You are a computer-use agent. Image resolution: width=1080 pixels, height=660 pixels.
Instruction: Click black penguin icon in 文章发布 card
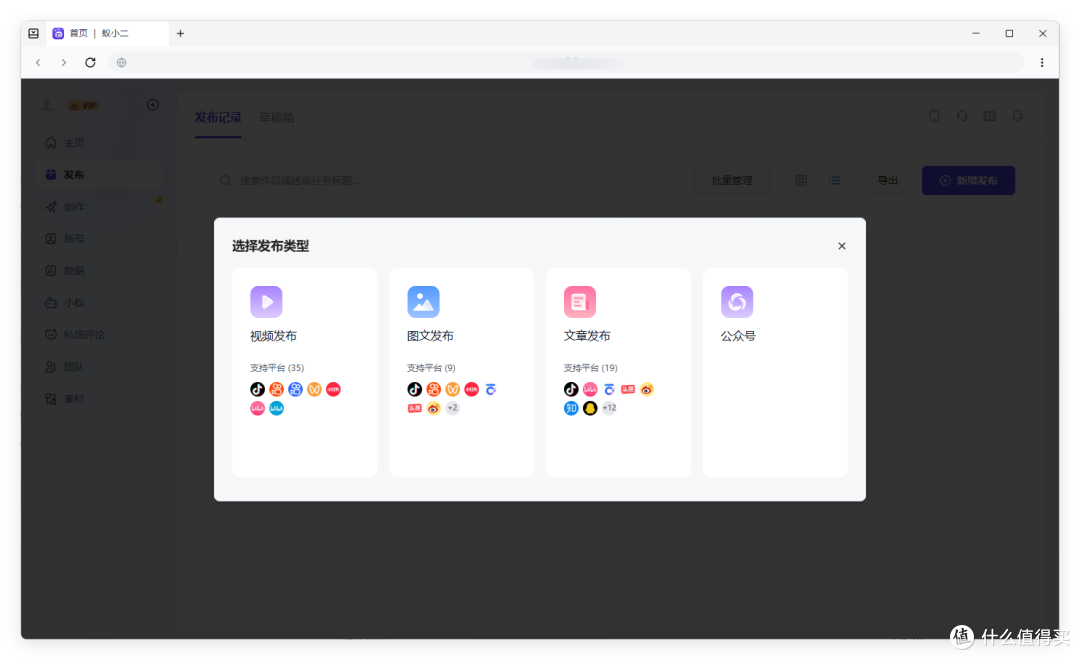590,408
